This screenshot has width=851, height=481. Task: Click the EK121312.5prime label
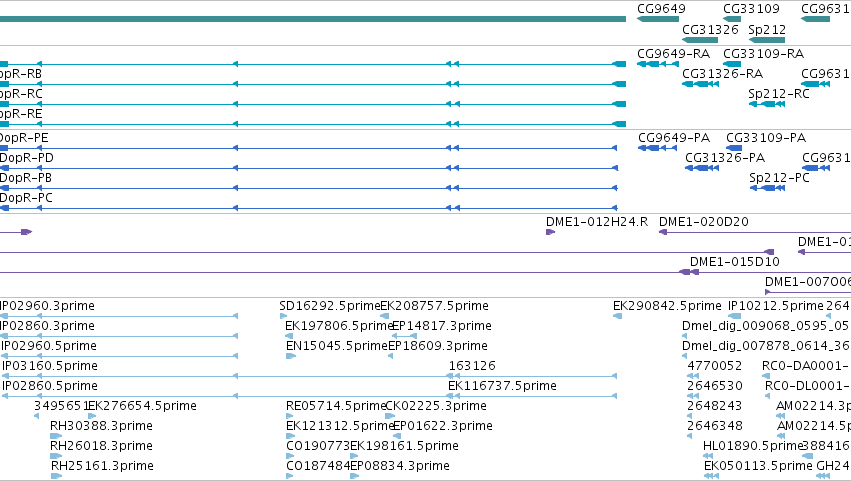pyautogui.click(x=339, y=426)
